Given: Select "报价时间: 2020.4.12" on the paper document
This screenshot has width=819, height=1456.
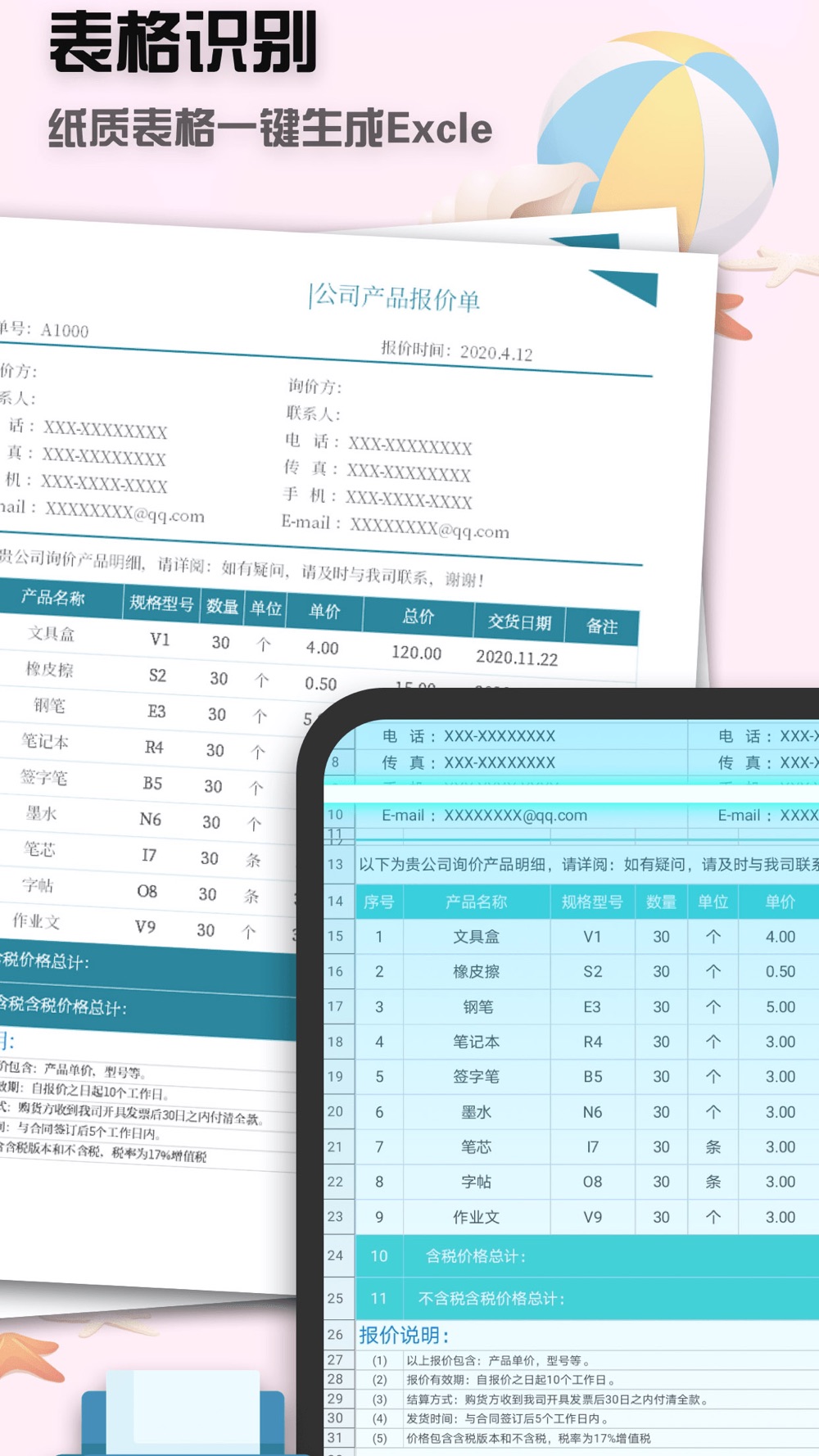Looking at the screenshot, I should [x=457, y=351].
